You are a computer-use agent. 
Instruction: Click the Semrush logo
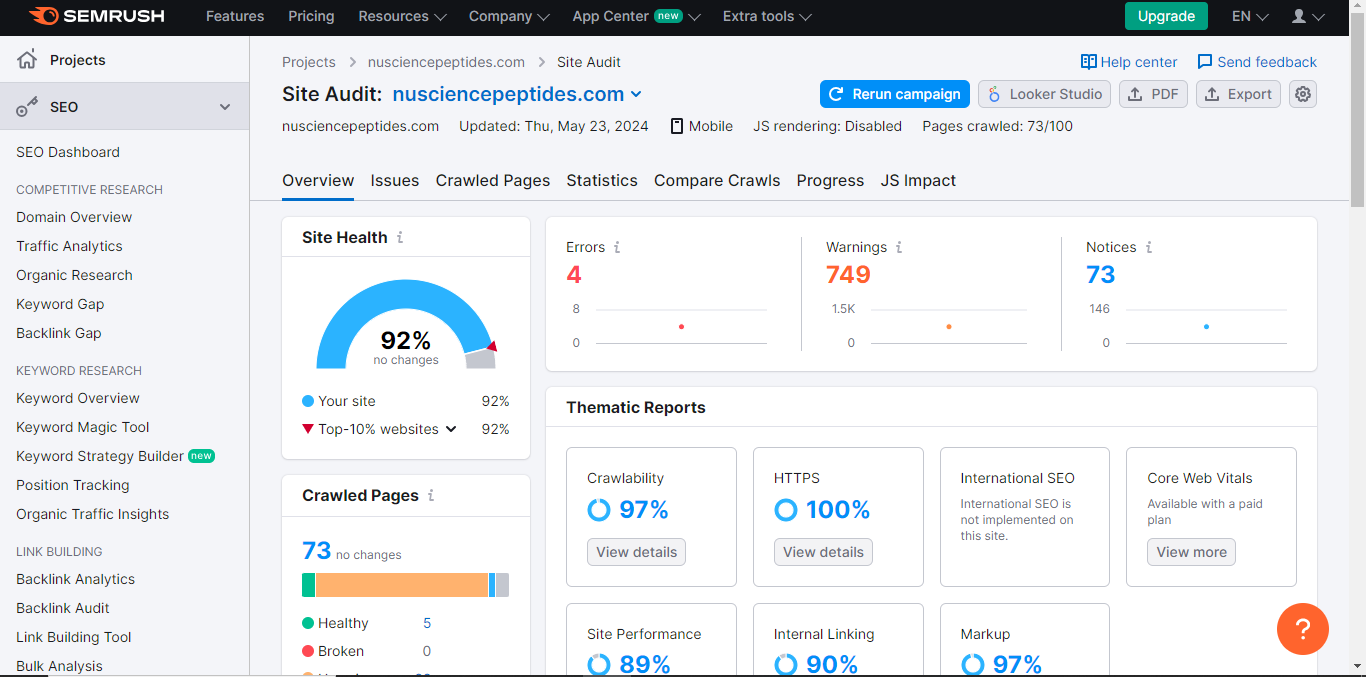(x=96, y=16)
